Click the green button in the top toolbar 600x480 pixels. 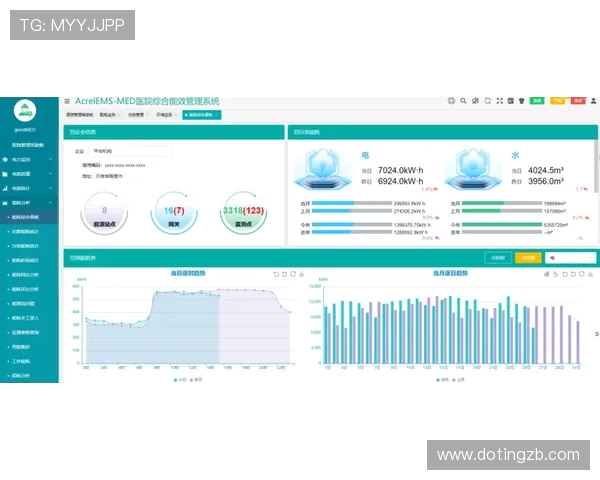point(537,101)
